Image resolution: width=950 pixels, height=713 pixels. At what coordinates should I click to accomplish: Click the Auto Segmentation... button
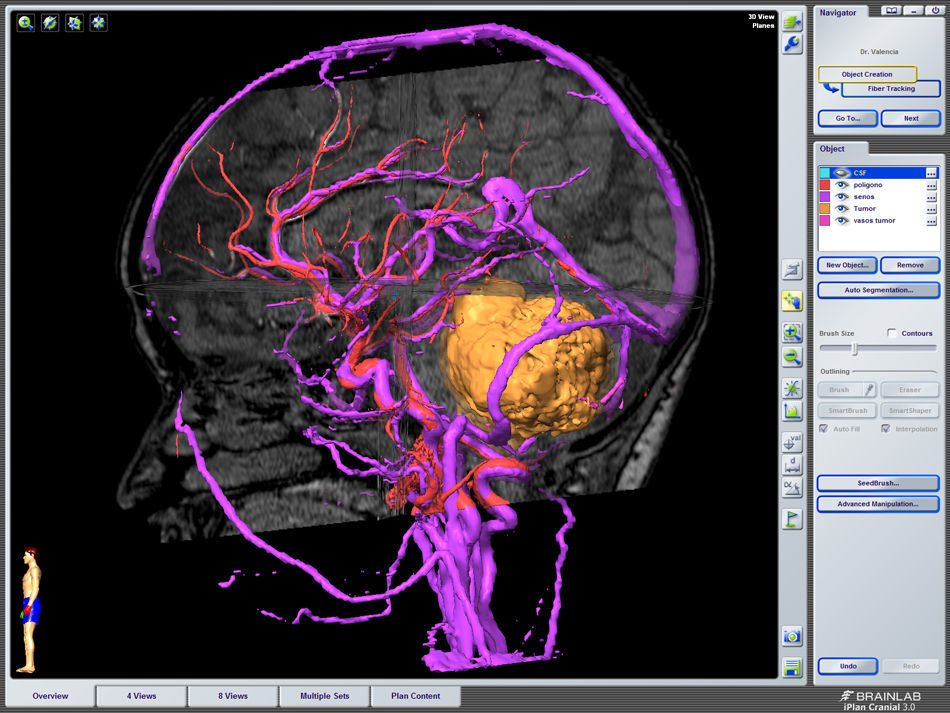[x=878, y=290]
